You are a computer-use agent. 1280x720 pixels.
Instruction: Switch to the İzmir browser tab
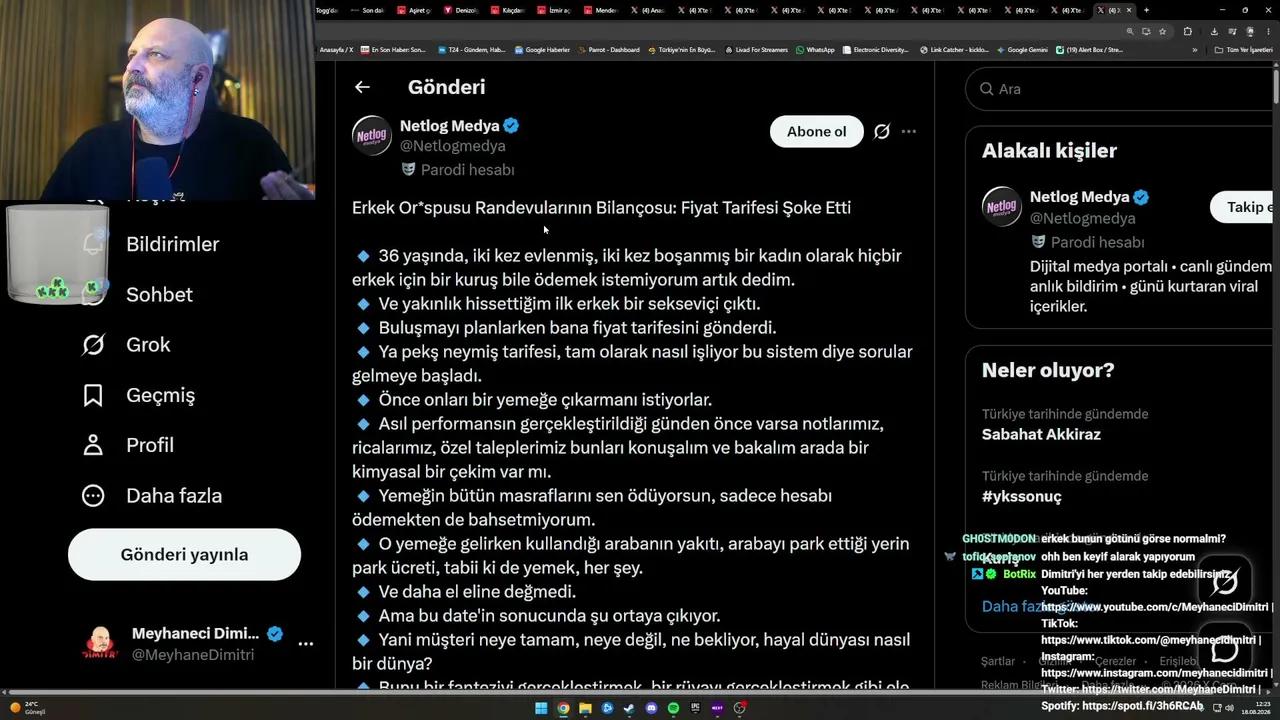[x=553, y=10]
